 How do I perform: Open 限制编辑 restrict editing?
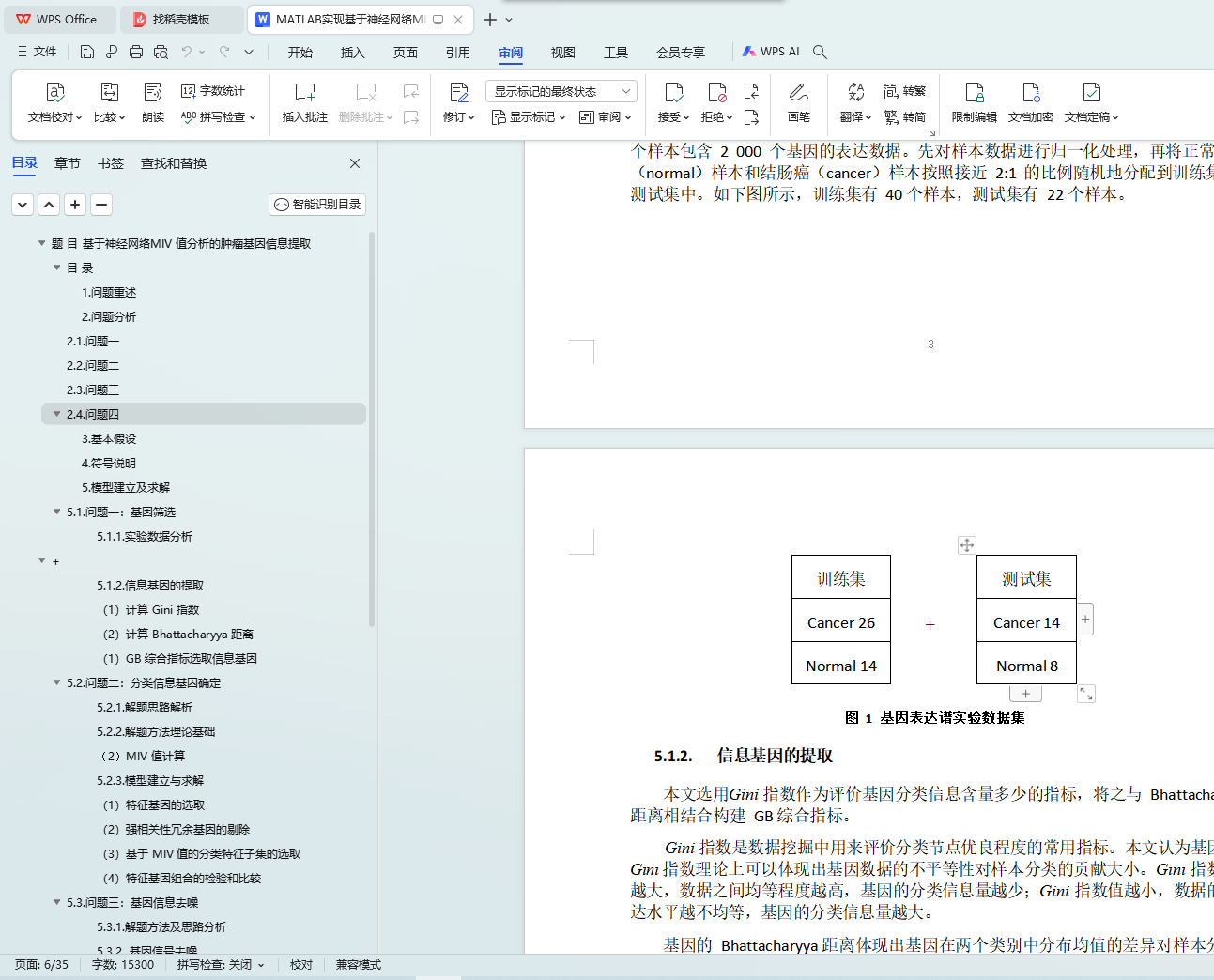click(974, 102)
